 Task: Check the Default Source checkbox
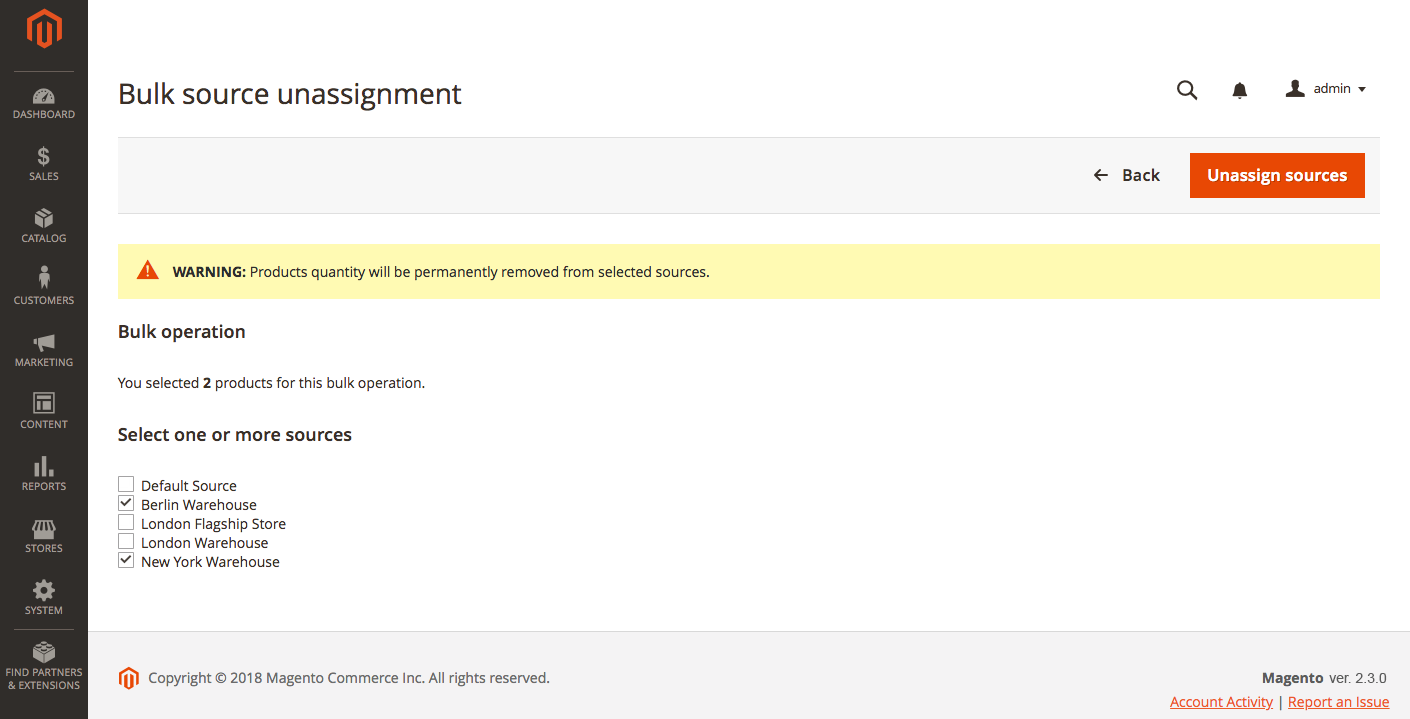(x=126, y=485)
